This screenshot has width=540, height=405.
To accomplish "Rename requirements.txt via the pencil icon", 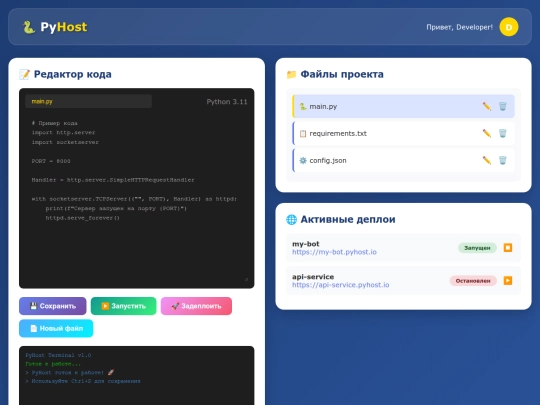I will tap(487, 133).
